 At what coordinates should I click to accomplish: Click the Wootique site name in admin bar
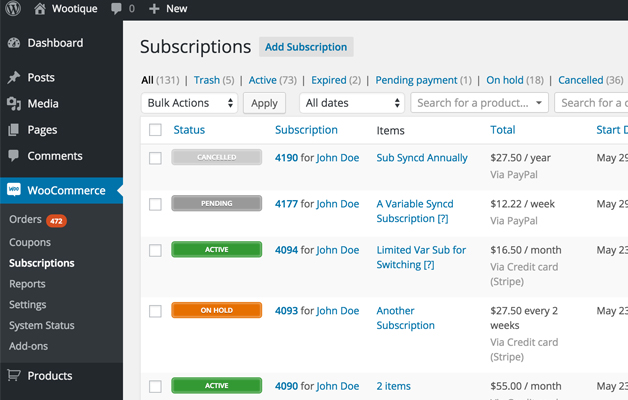coord(74,8)
